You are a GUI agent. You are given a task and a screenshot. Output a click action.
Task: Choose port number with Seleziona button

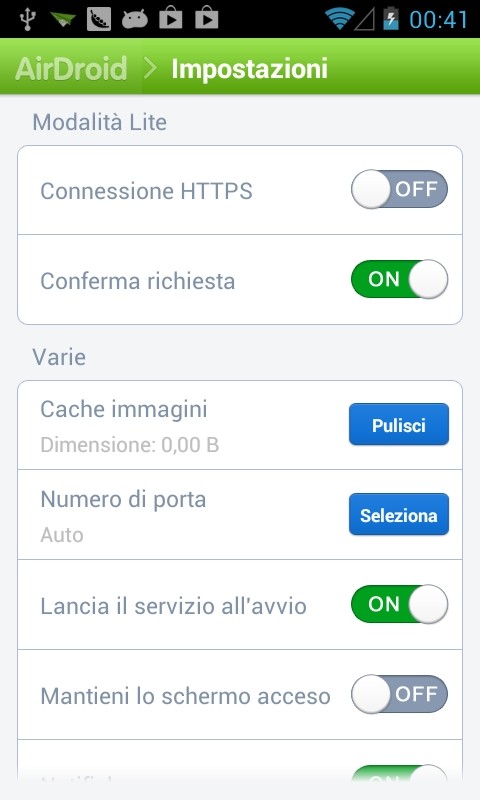tap(399, 514)
